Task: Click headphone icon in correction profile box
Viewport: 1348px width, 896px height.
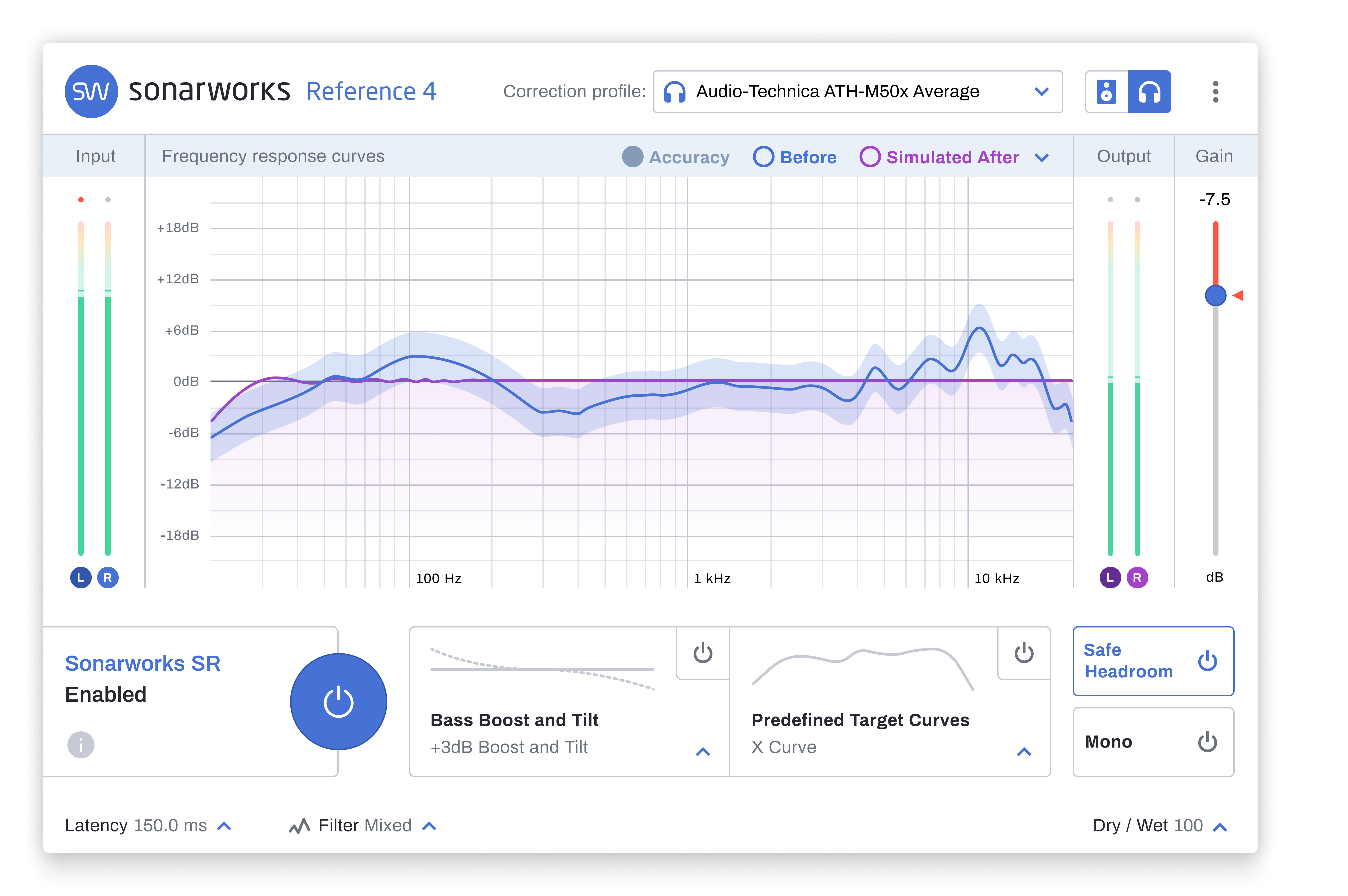Action: (x=674, y=91)
